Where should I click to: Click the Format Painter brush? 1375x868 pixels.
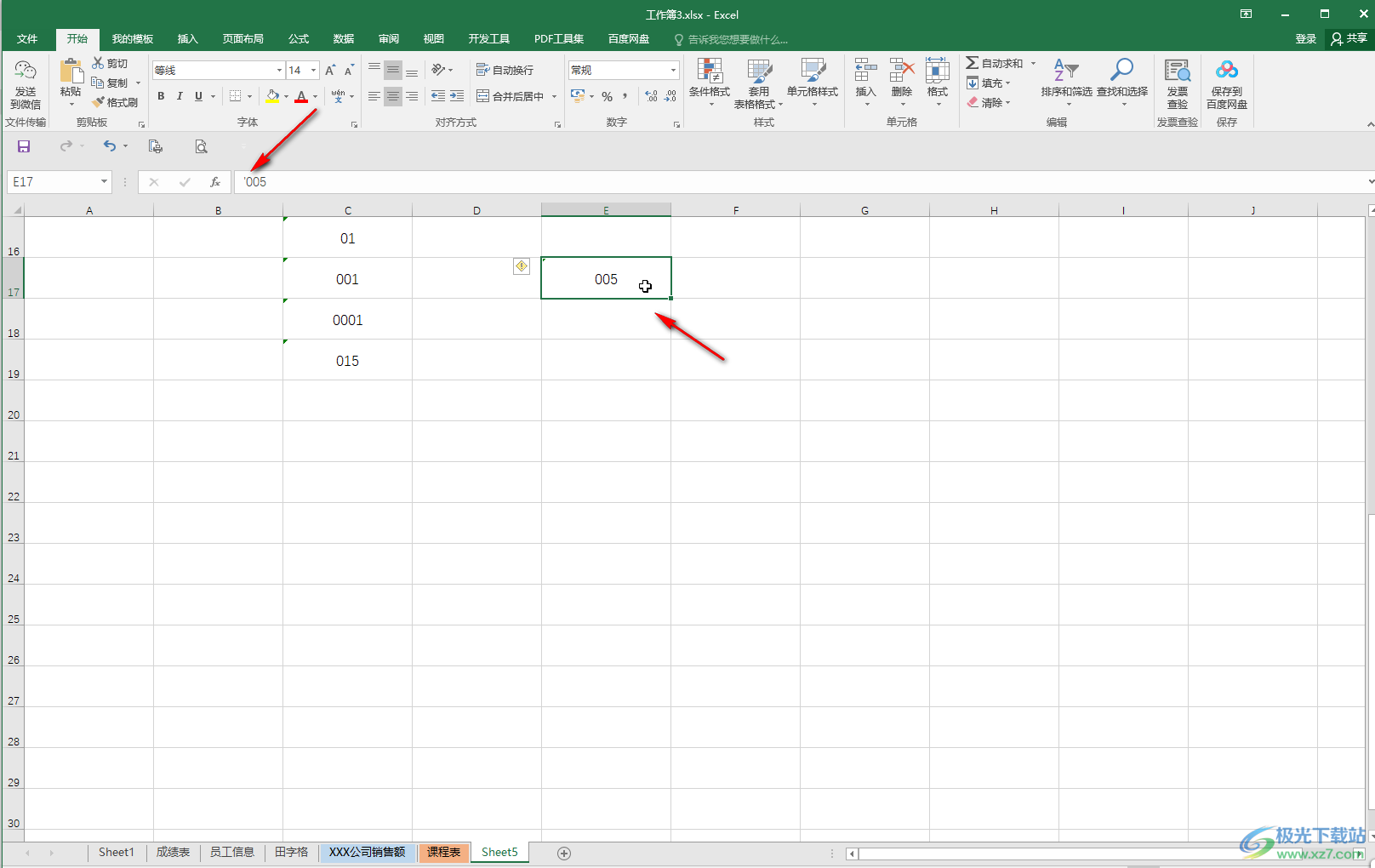click(x=98, y=102)
